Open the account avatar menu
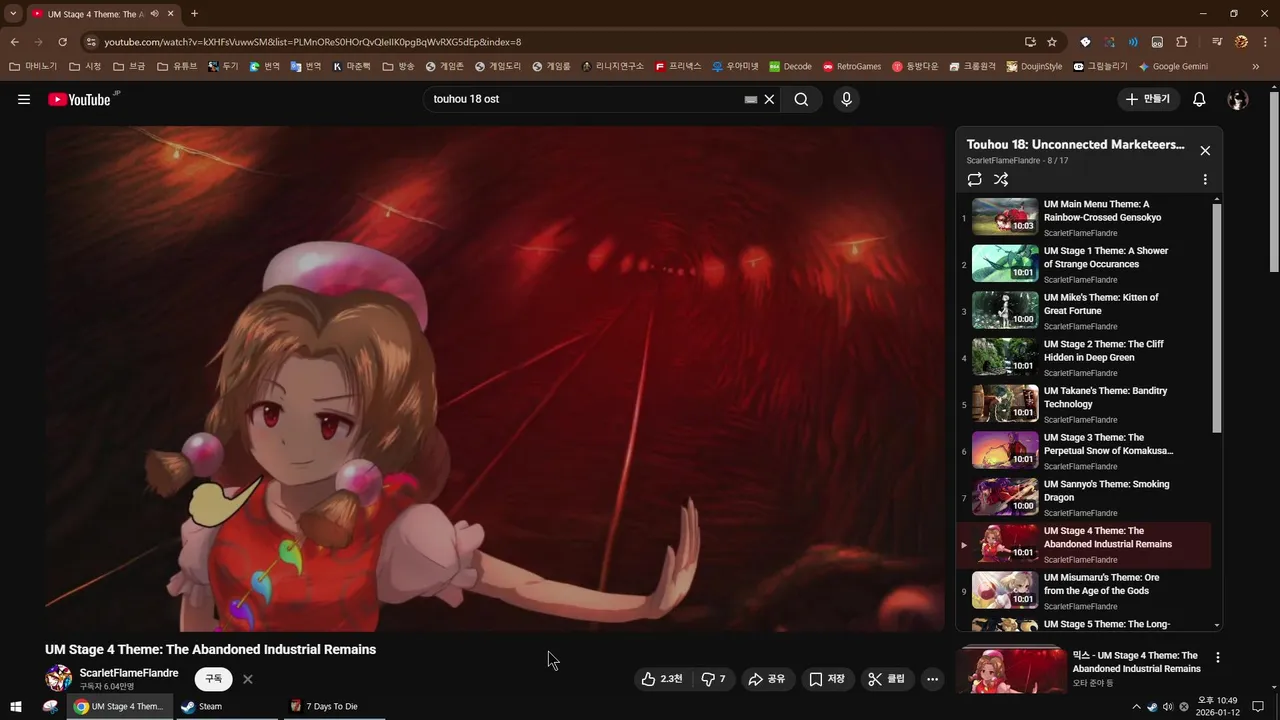This screenshot has width=1280, height=720. click(1238, 99)
